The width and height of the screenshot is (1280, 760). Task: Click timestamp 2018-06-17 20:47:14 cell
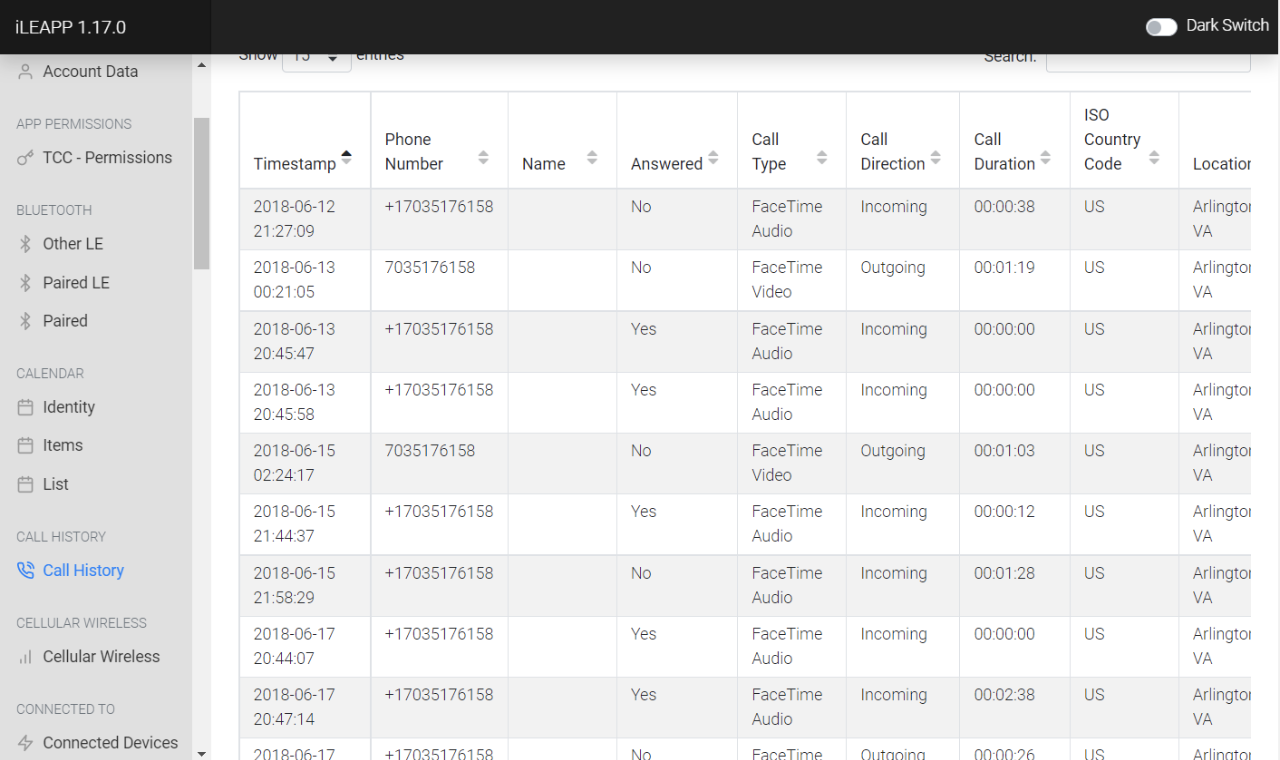coord(305,707)
